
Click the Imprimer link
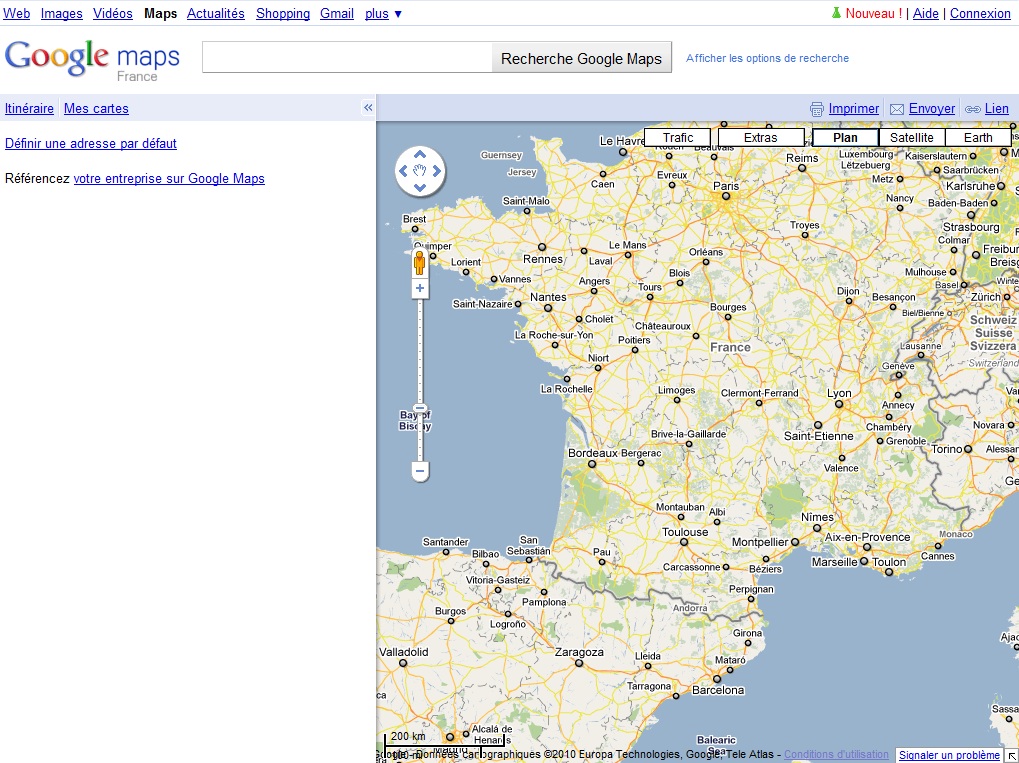click(854, 109)
